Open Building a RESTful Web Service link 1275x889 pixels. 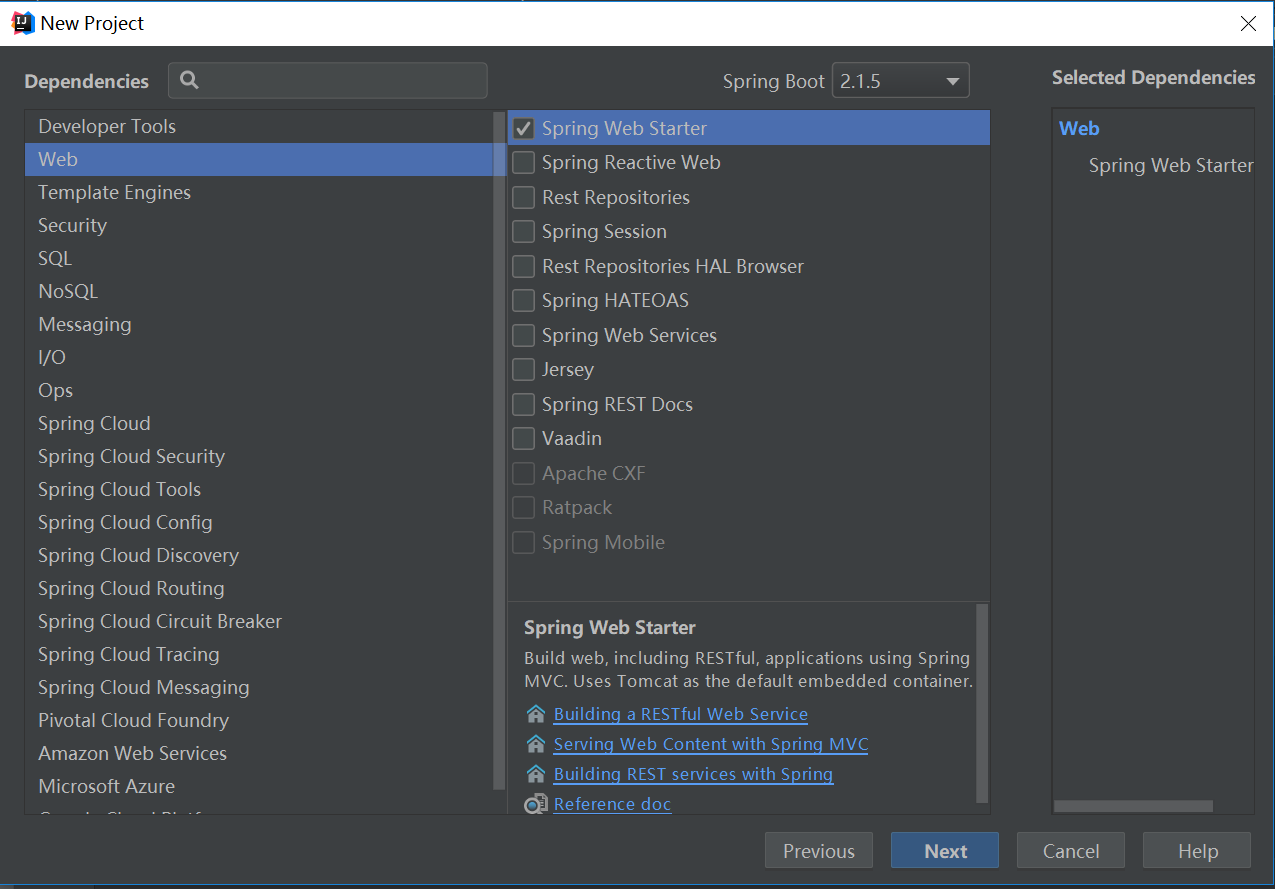681,714
